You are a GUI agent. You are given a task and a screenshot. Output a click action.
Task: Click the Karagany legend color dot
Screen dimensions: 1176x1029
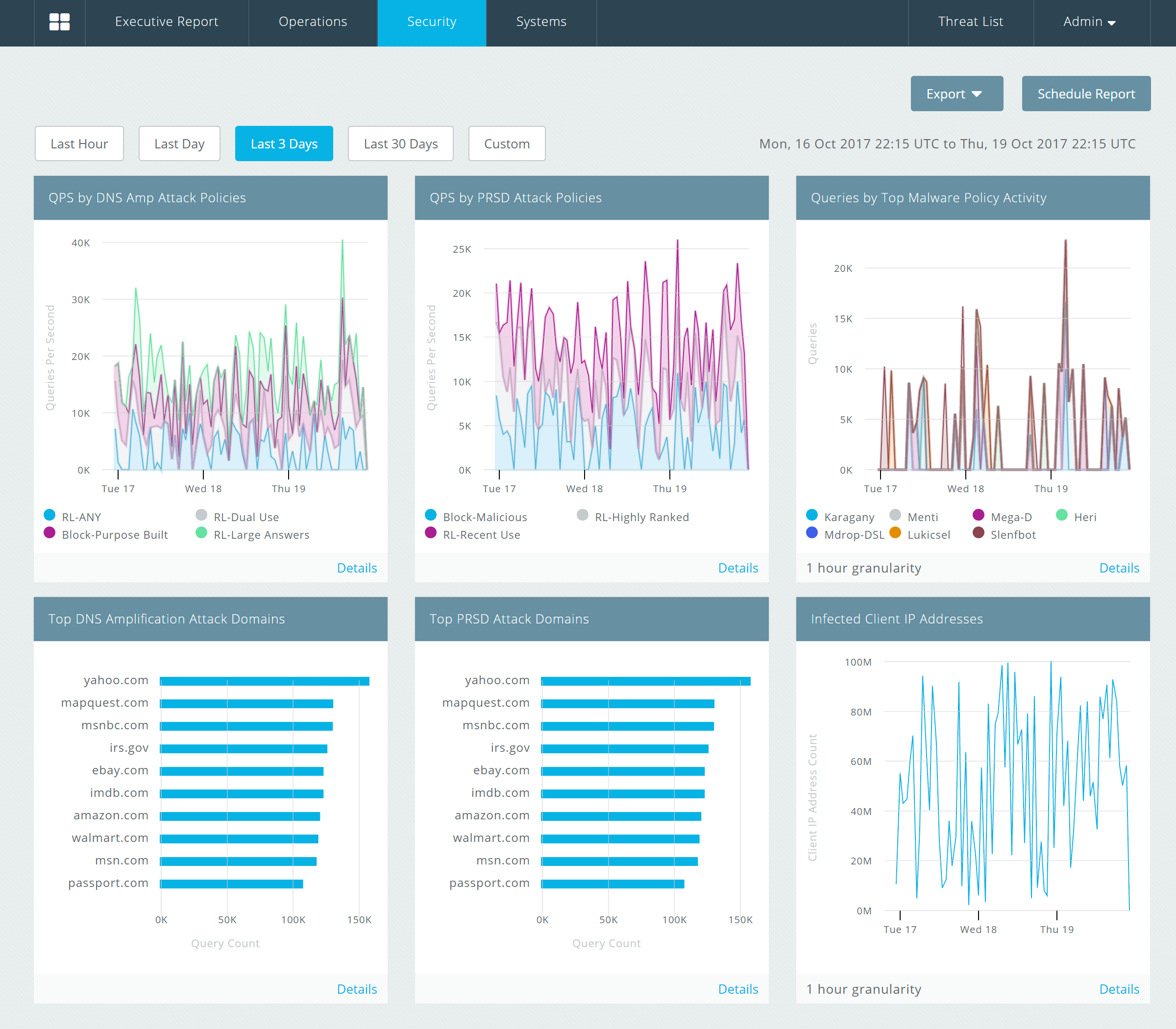pyautogui.click(x=812, y=515)
